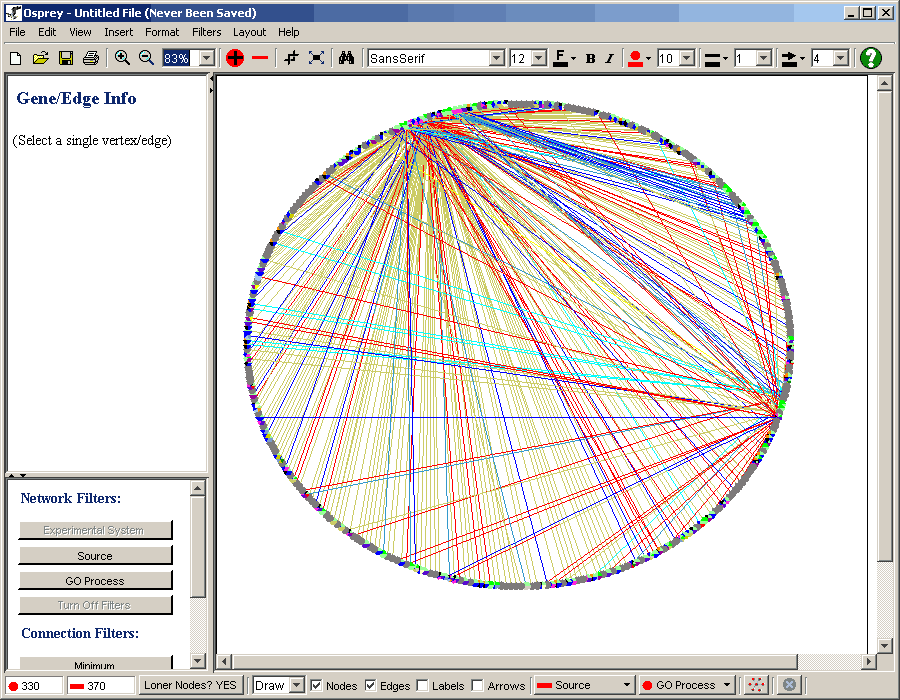Open help via the green question mark
Image resolution: width=900 pixels, height=700 pixels.
pos(871,58)
